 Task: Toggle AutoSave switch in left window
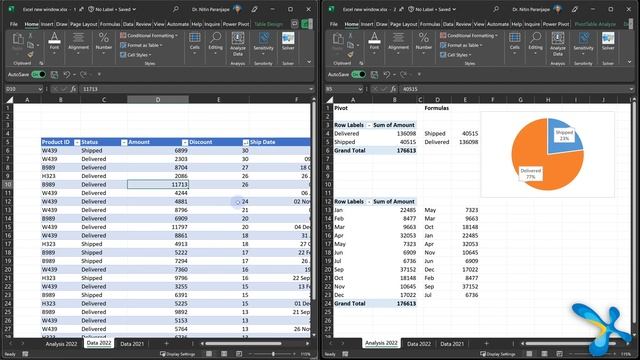(39, 75)
